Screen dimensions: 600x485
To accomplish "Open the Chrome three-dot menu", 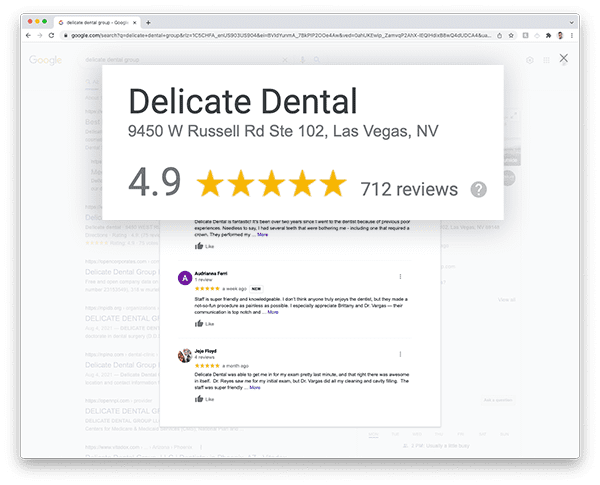I will coord(572,36).
